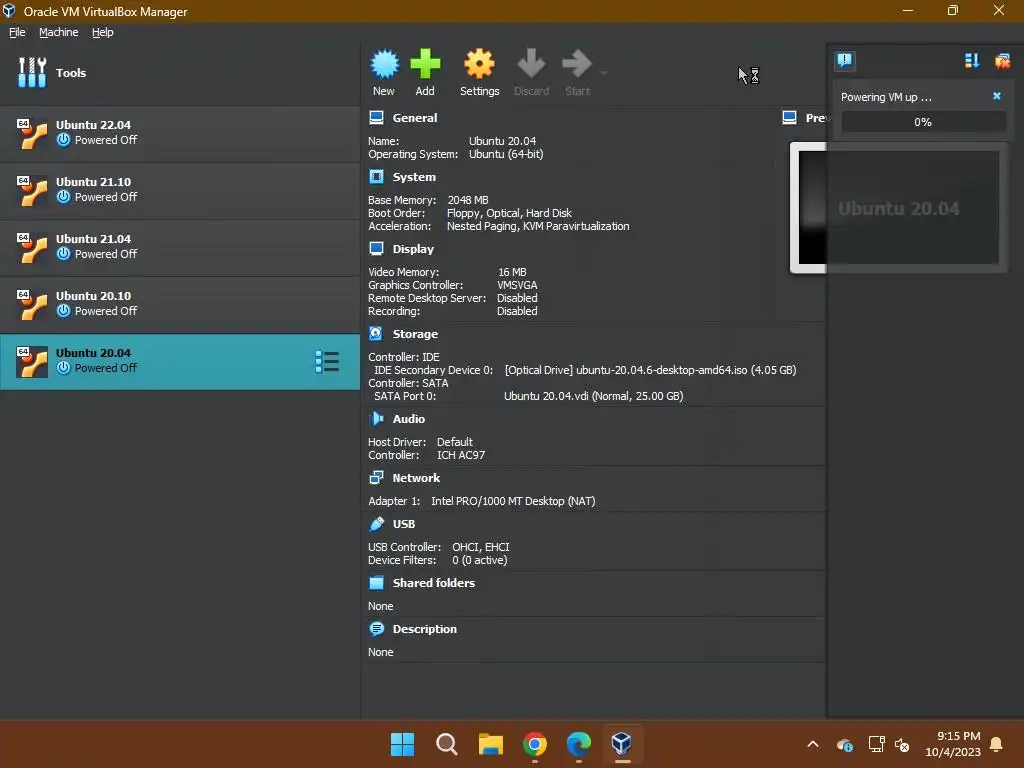Open the Machine menu
Viewport: 1024px width, 768px height.
pos(58,32)
